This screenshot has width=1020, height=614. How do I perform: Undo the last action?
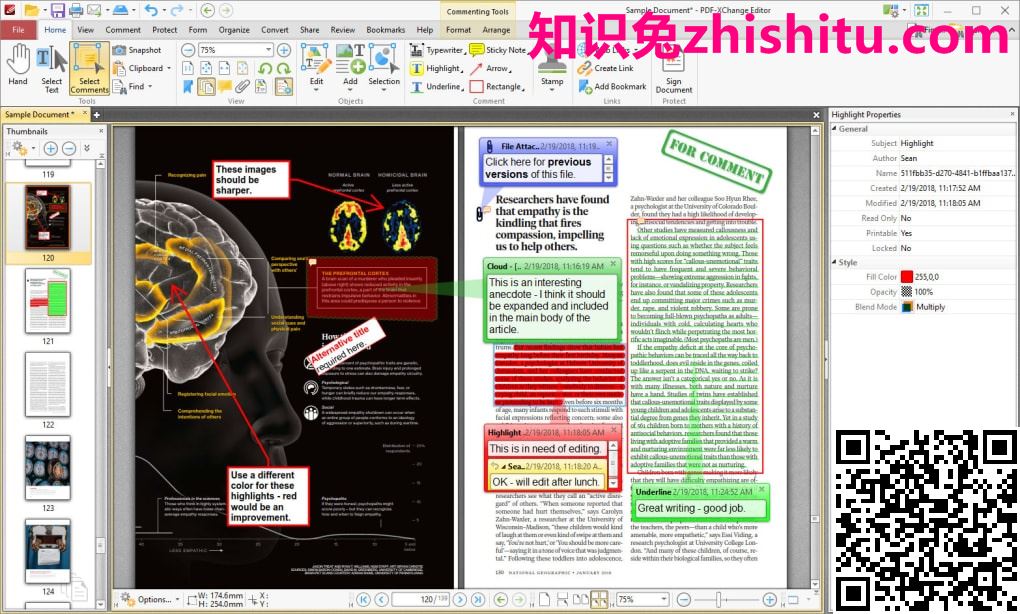coord(151,10)
